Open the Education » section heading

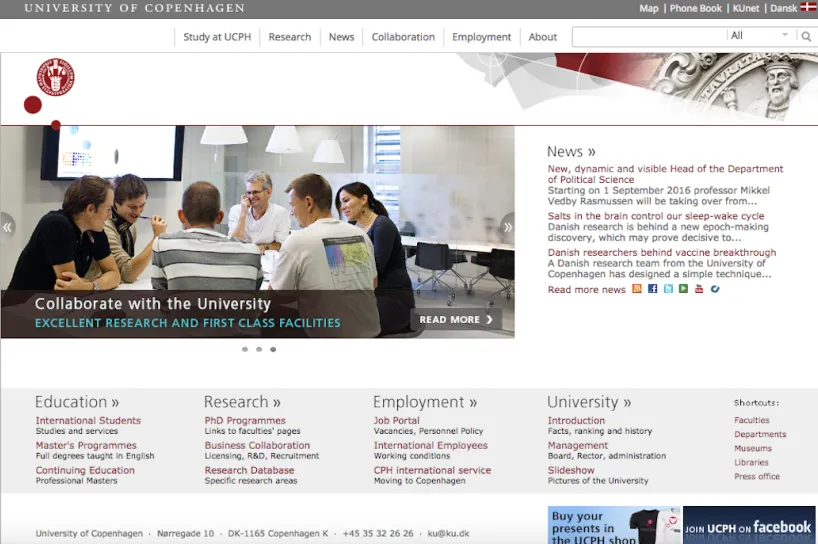(77, 402)
